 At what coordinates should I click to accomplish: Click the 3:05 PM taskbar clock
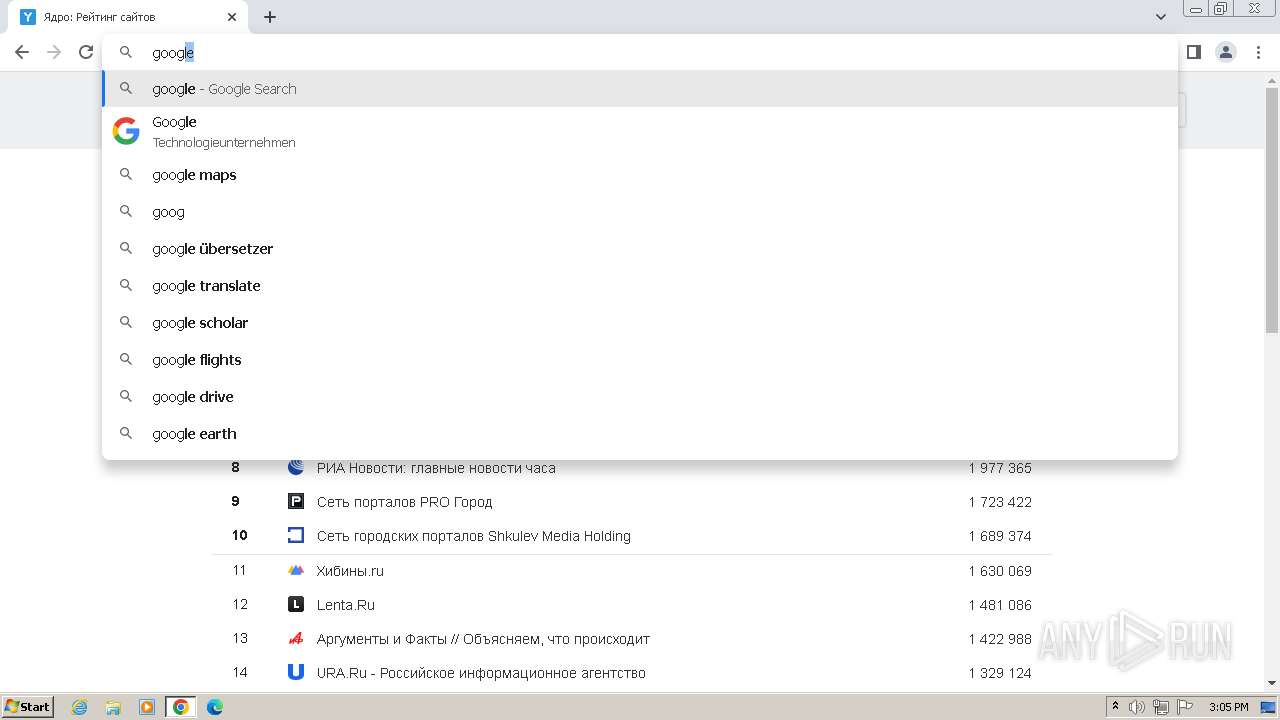pos(1228,707)
